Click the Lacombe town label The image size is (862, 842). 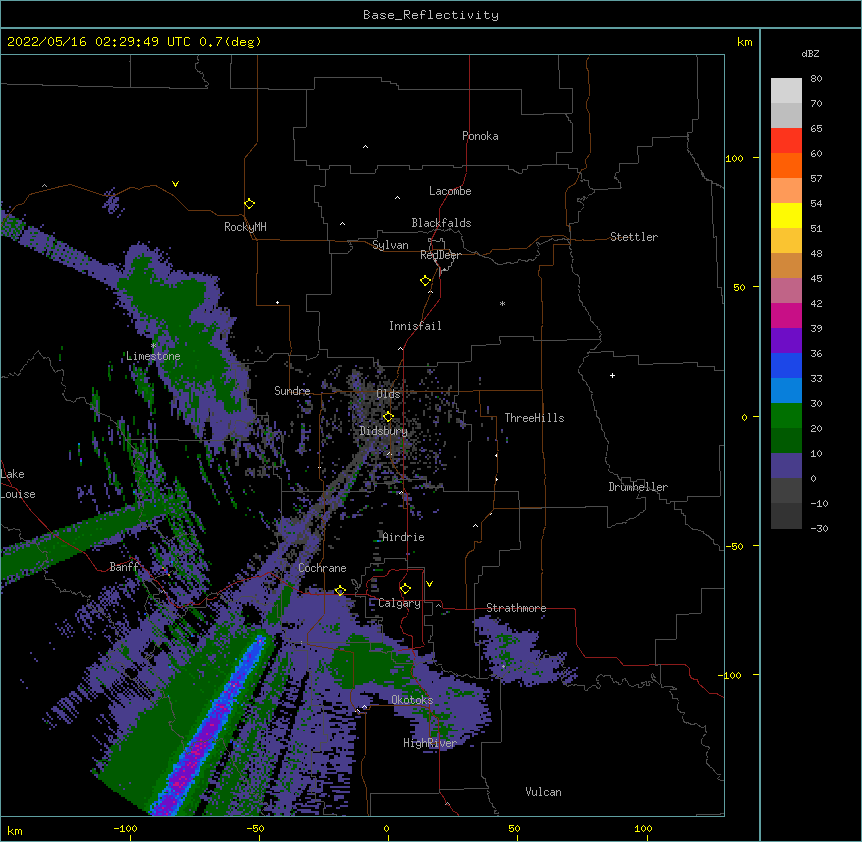pos(450,191)
